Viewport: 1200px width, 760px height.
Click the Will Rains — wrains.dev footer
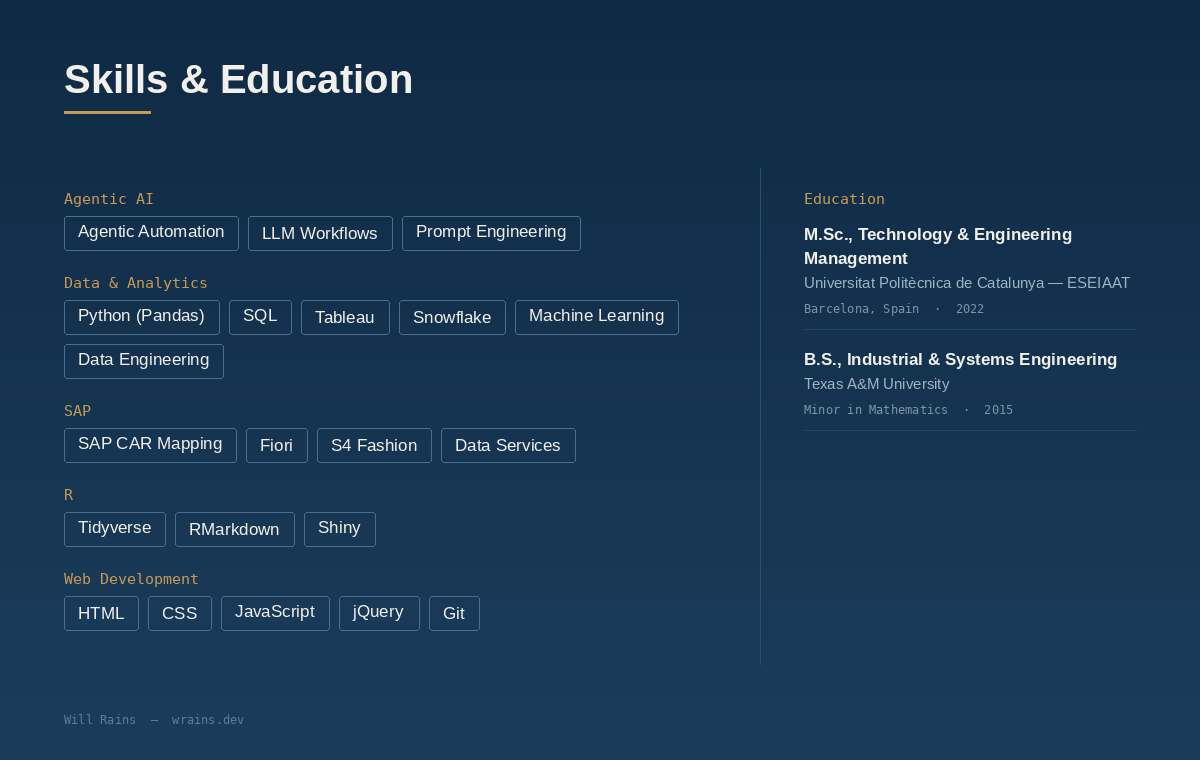tap(154, 720)
